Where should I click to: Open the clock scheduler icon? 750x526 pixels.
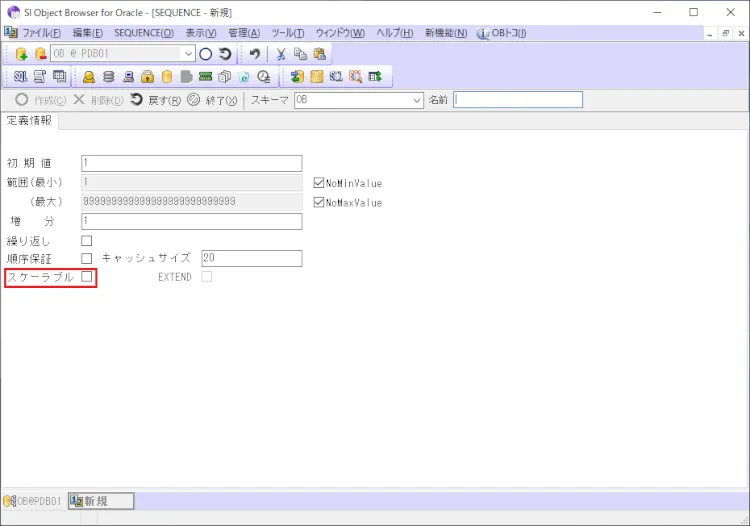tap(264, 77)
